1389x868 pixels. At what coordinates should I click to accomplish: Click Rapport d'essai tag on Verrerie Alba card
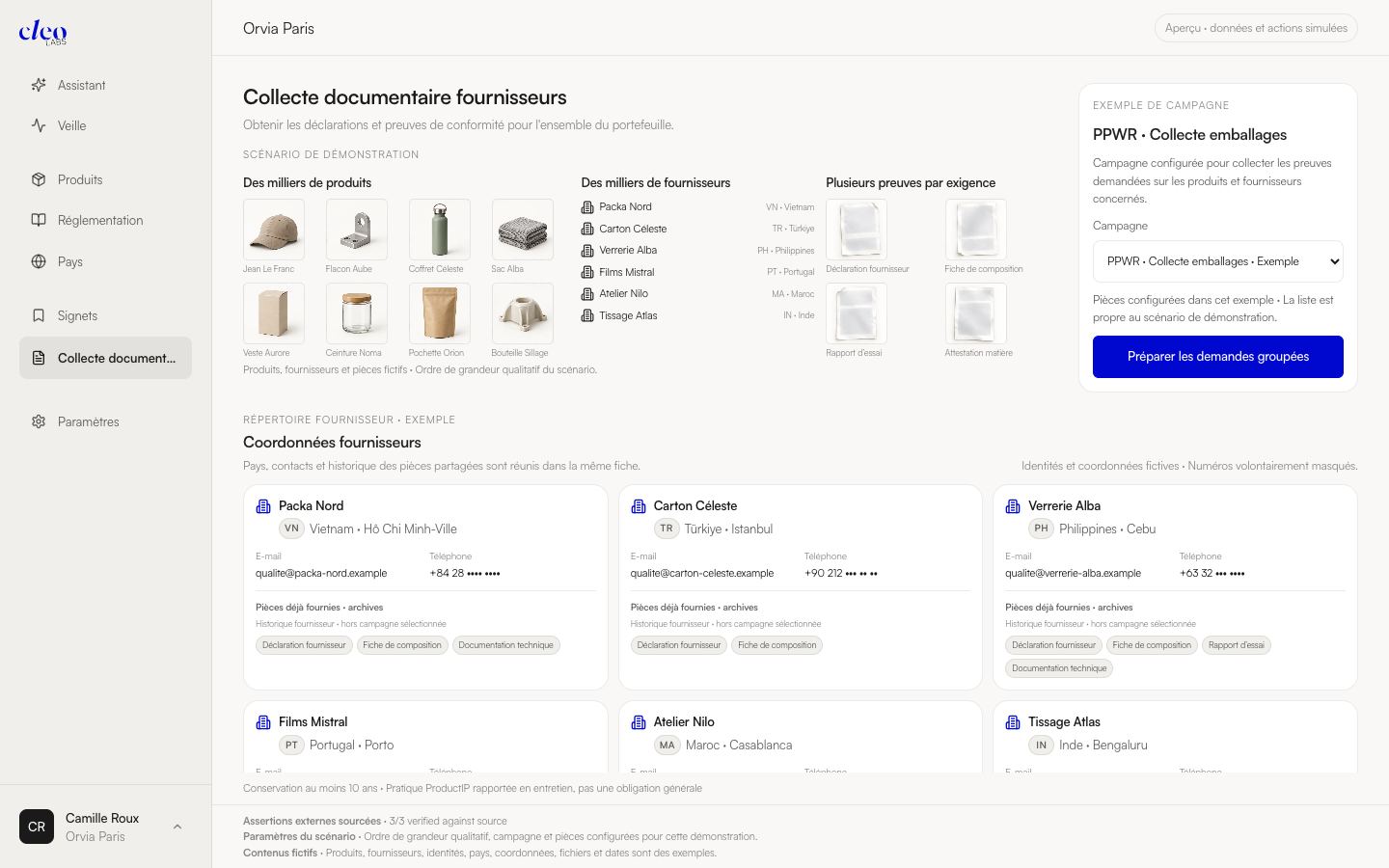1237,645
